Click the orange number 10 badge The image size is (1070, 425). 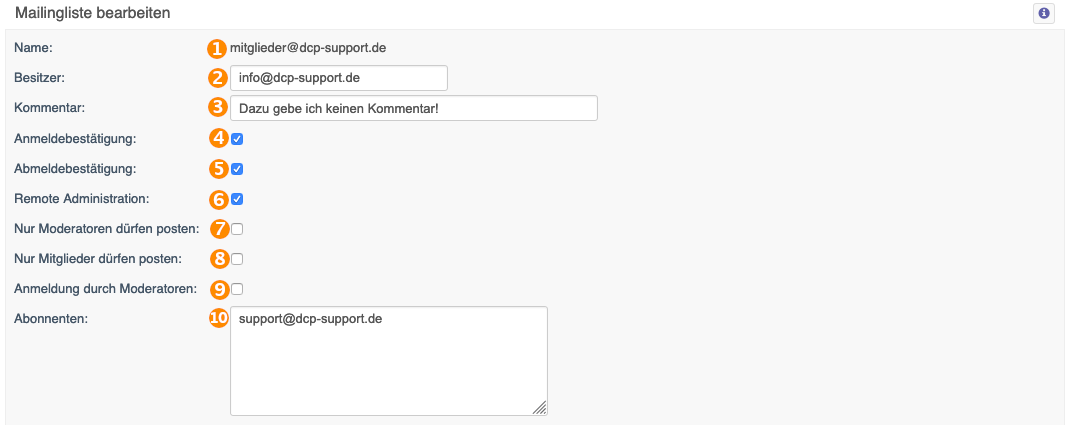pos(217,319)
